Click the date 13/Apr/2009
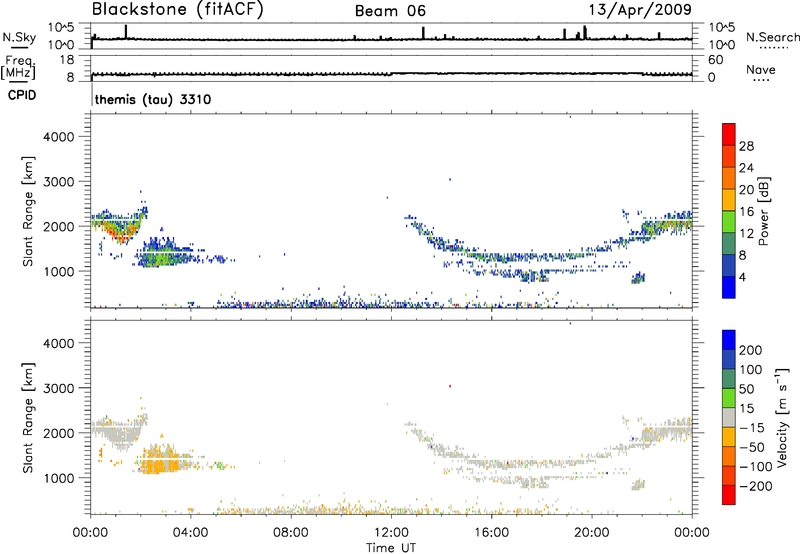 (640, 10)
